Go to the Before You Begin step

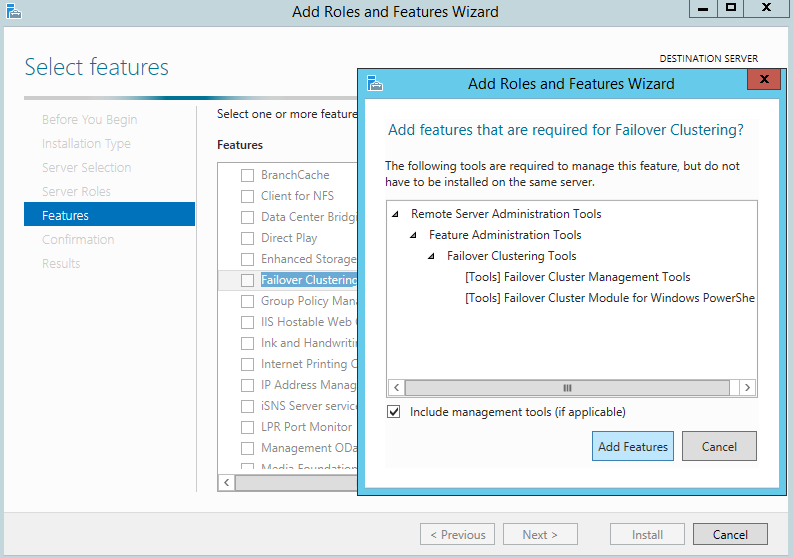pyautogui.click(x=90, y=119)
